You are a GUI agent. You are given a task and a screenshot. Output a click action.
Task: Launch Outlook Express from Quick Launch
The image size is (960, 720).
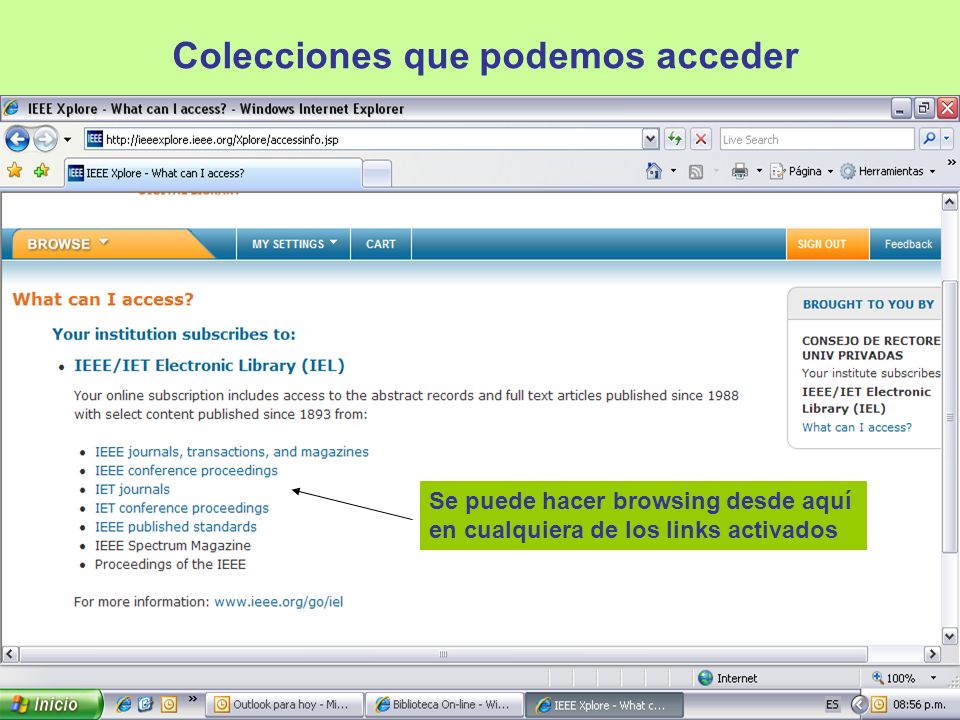[x=146, y=705]
